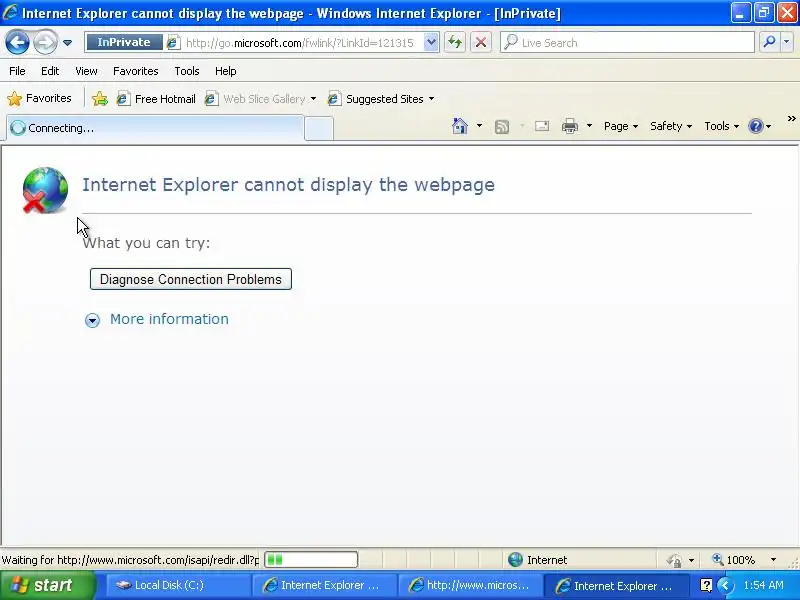
Task: Click the Waiting for microsoft.com status text
Action: 131,560
